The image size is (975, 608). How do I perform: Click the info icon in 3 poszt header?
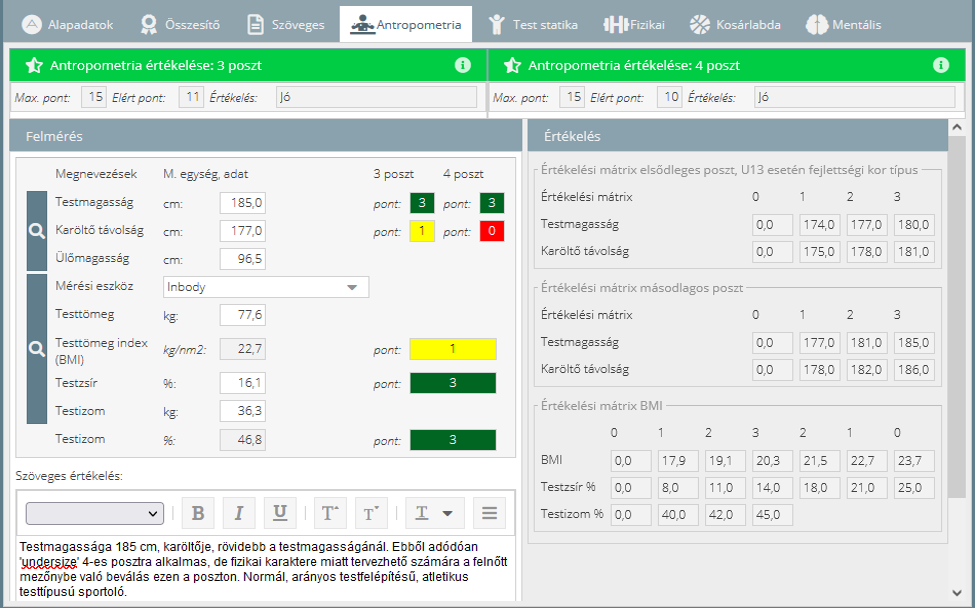(462, 65)
